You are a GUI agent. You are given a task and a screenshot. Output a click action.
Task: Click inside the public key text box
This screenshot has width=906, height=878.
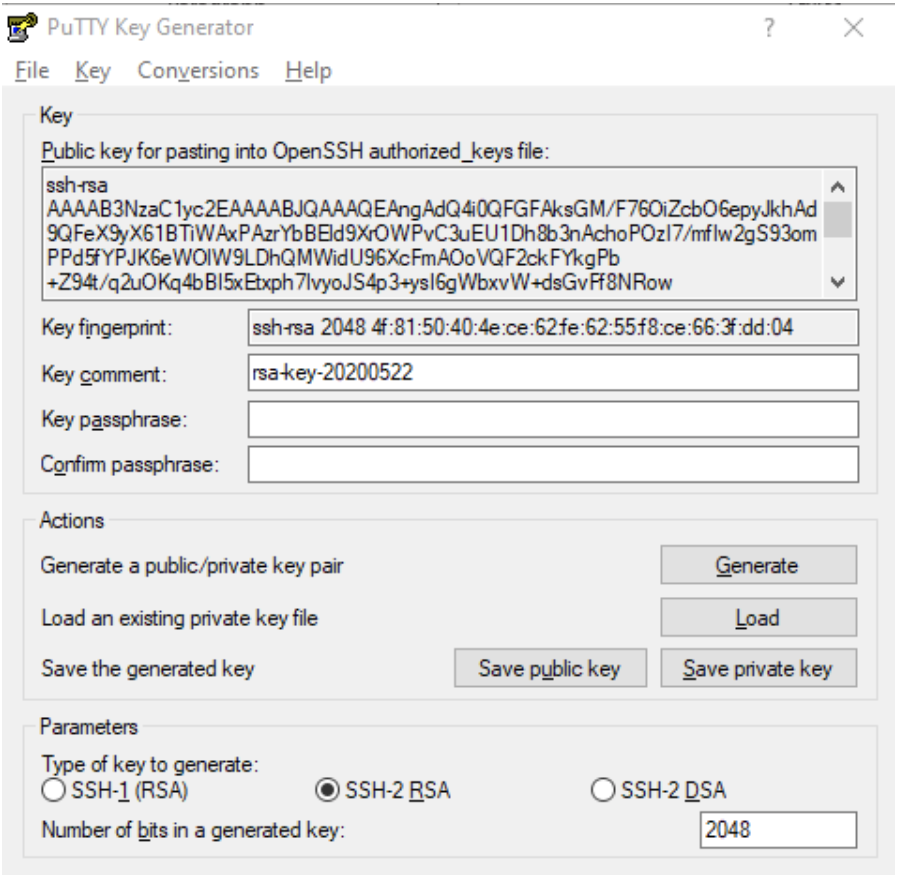pos(432,233)
